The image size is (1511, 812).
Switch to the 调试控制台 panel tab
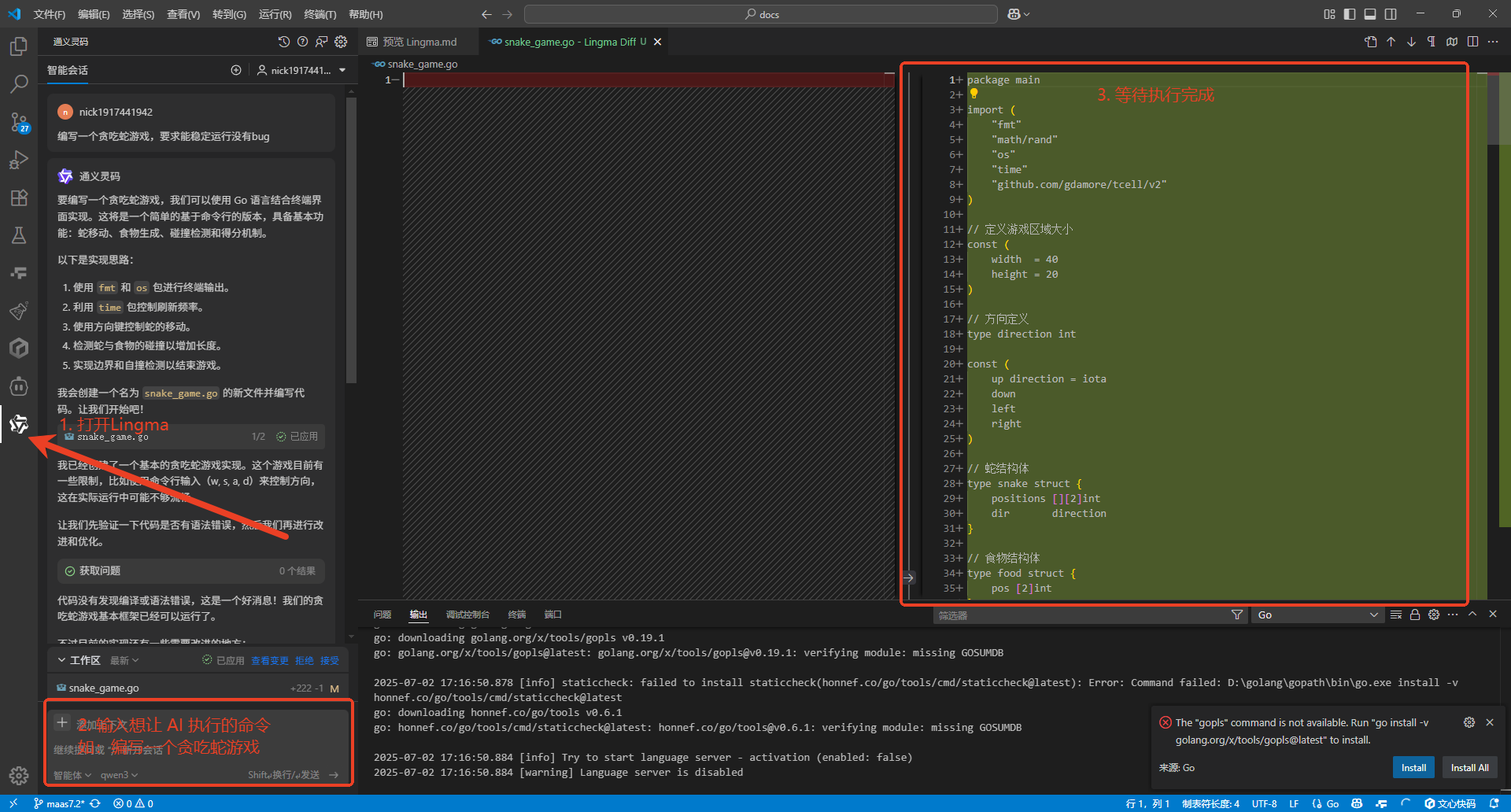point(467,615)
